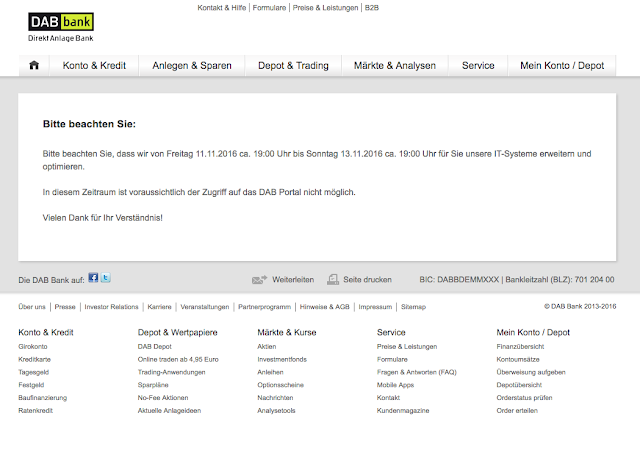Click the Depot & Wertpapiere footer heading
Screen dimensions: 640x469
(178, 333)
